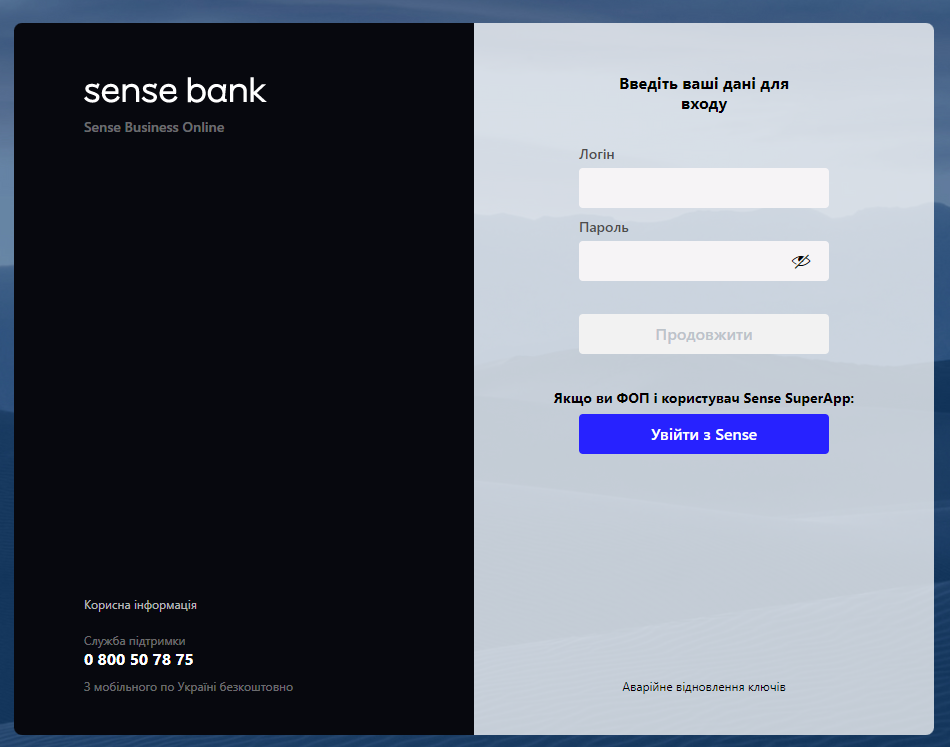Click the Пароль field label

[x=603, y=228]
